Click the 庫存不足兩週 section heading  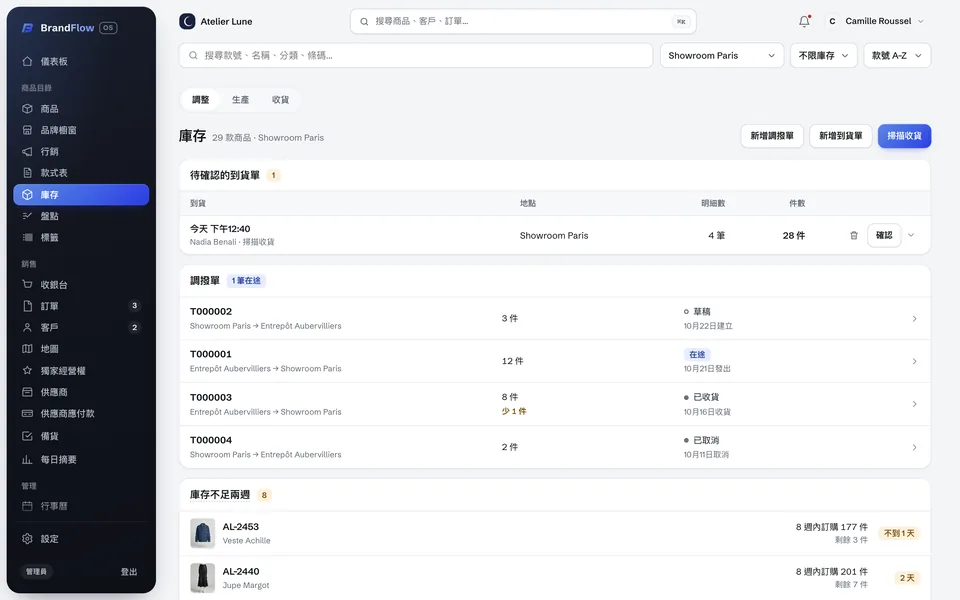pos(220,495)
